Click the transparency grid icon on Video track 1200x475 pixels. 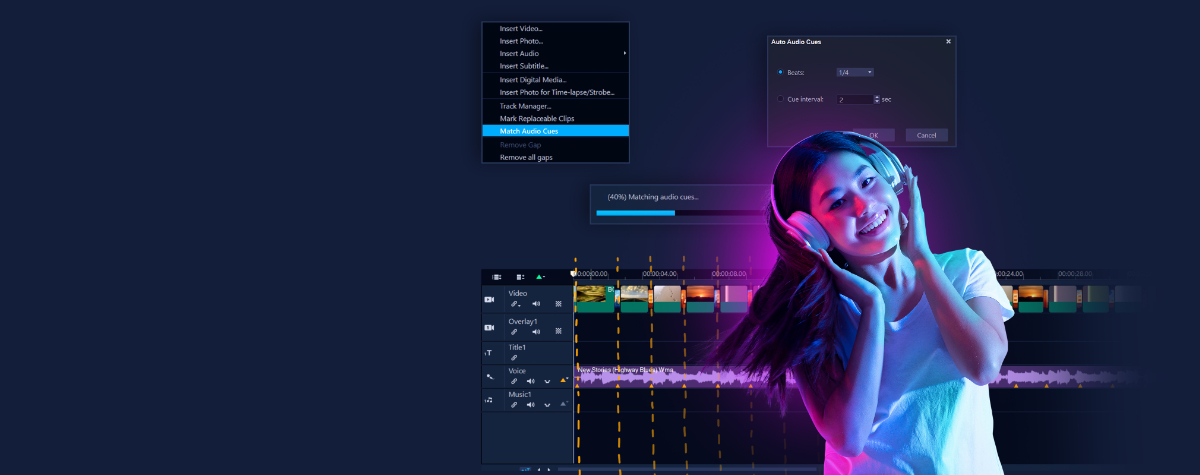point(558,304)
